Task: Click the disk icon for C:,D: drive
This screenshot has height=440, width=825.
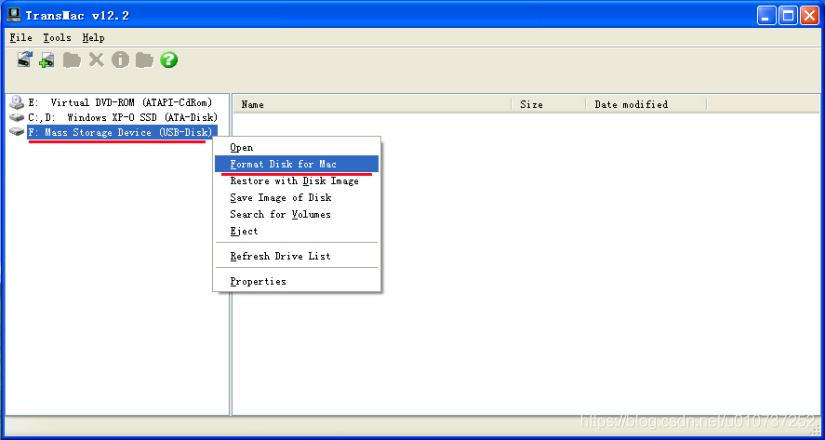Action: [17, 117]
